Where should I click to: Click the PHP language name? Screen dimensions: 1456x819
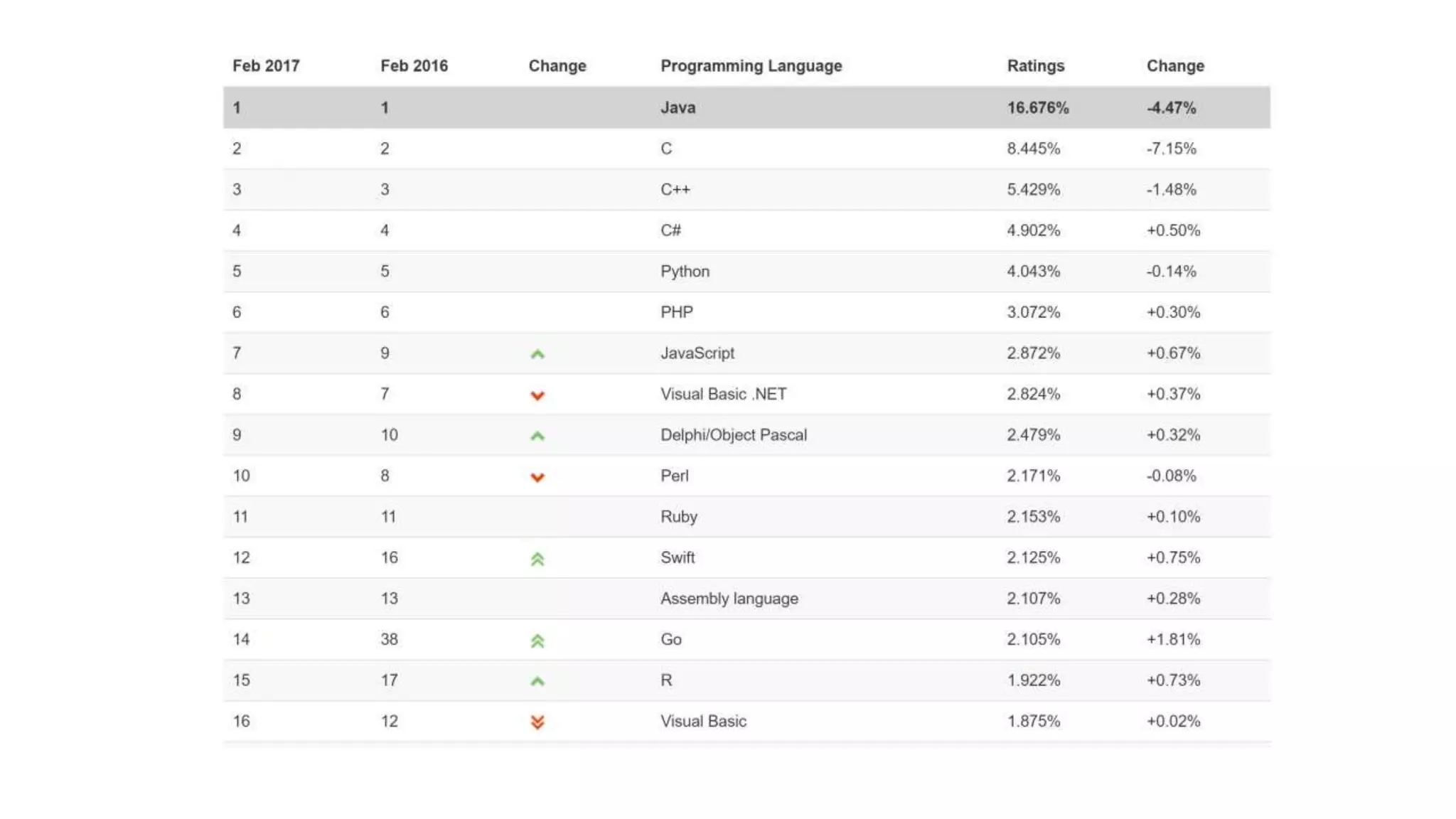pyautogui.click(x=676, y=312)
